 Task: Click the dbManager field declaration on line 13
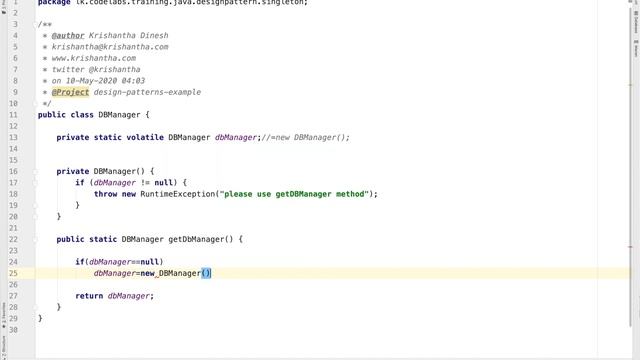236,138
